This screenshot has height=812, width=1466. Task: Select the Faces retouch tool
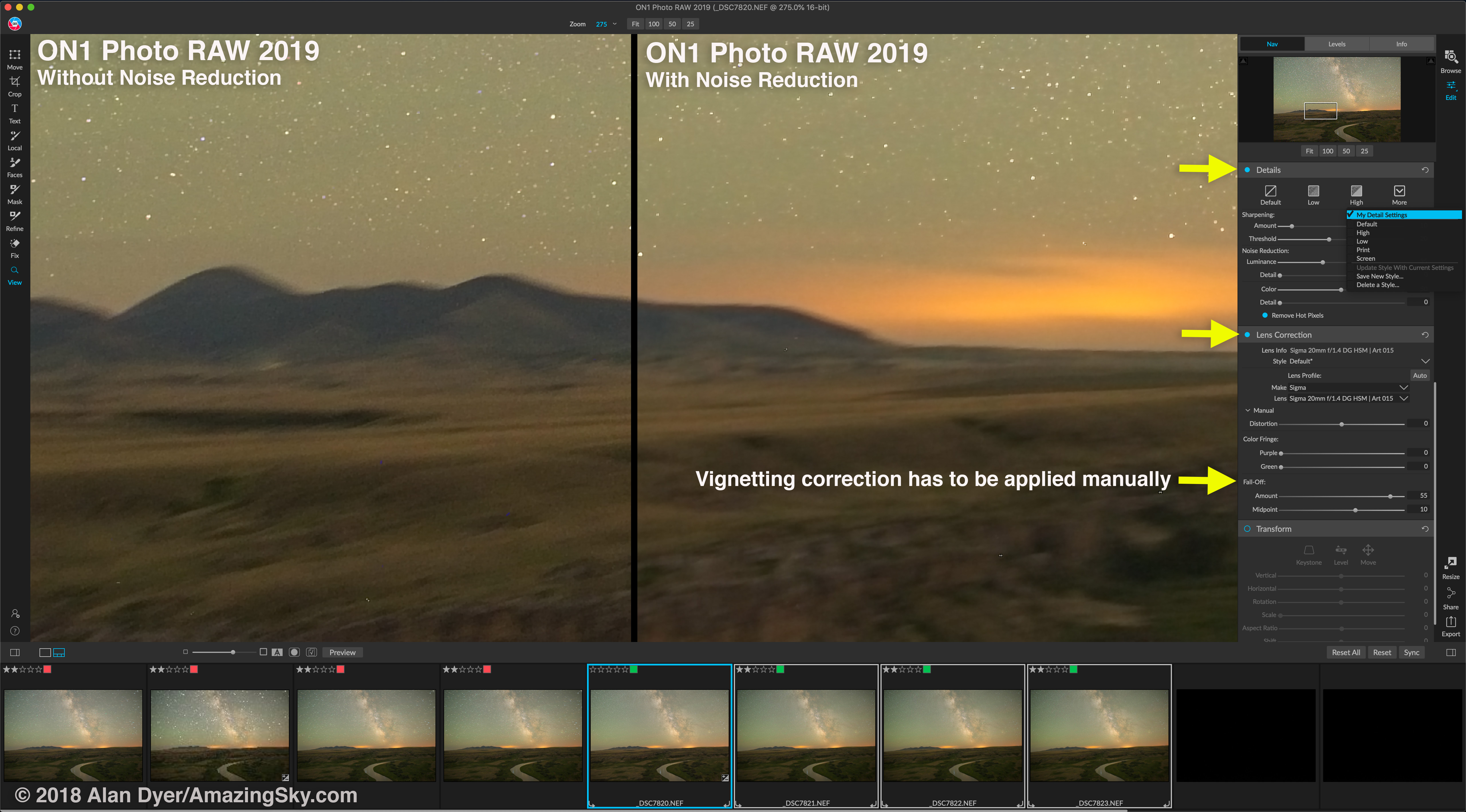coord(15,163)
